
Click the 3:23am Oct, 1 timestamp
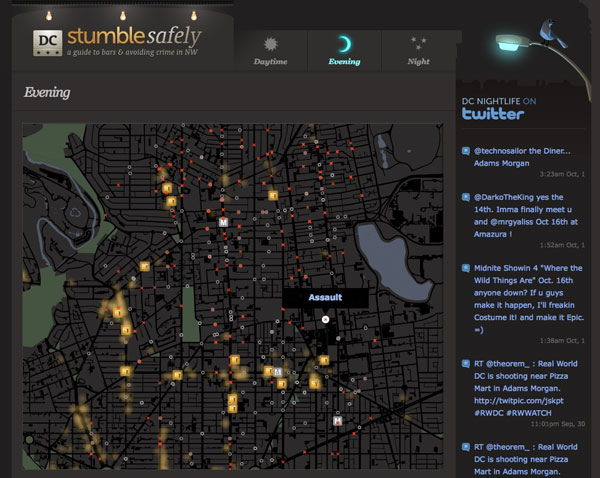pos(562,174)
